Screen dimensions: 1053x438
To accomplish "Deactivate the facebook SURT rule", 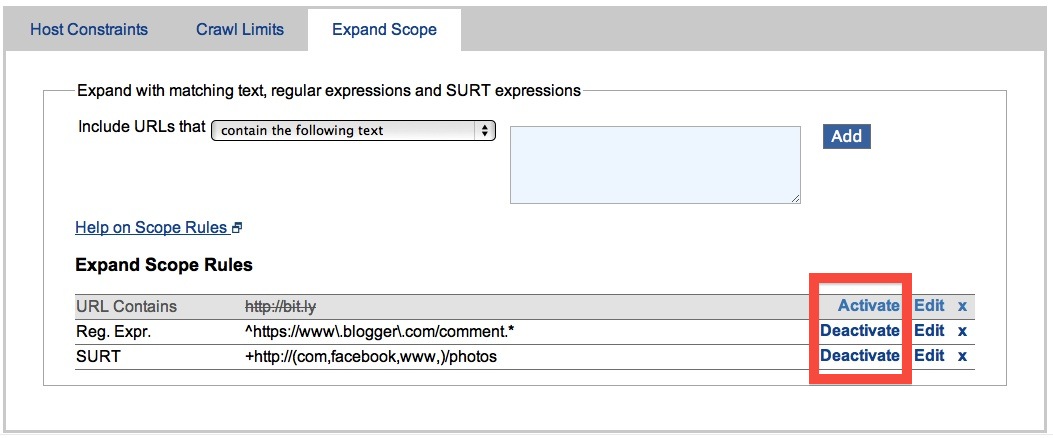I will pos(860,355).
